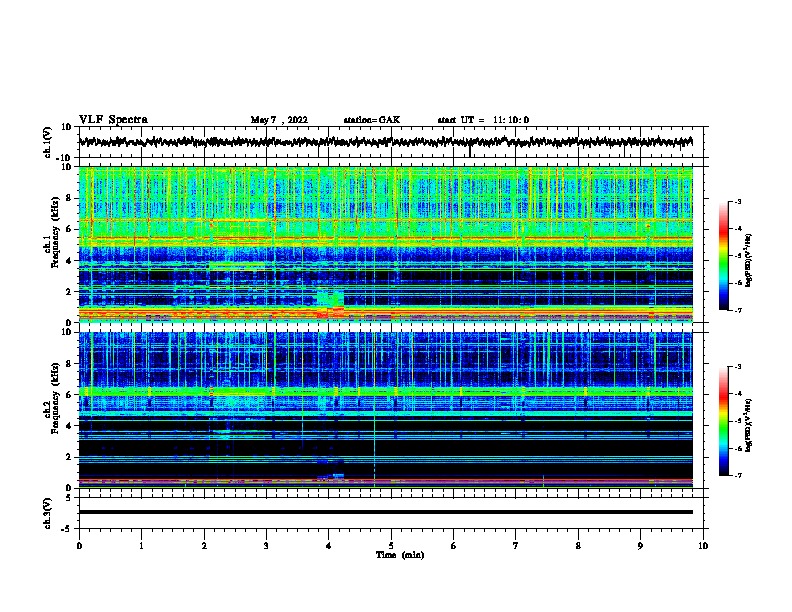Click the lower color scale log(PSD) unit label
The height and width of the screenshot is (612, 792).
[x=749, y=425]
